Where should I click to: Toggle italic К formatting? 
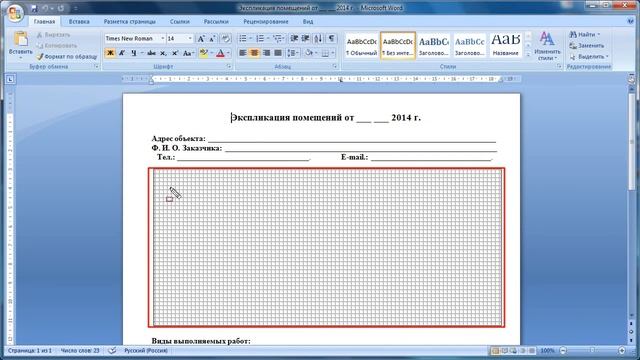122,53
